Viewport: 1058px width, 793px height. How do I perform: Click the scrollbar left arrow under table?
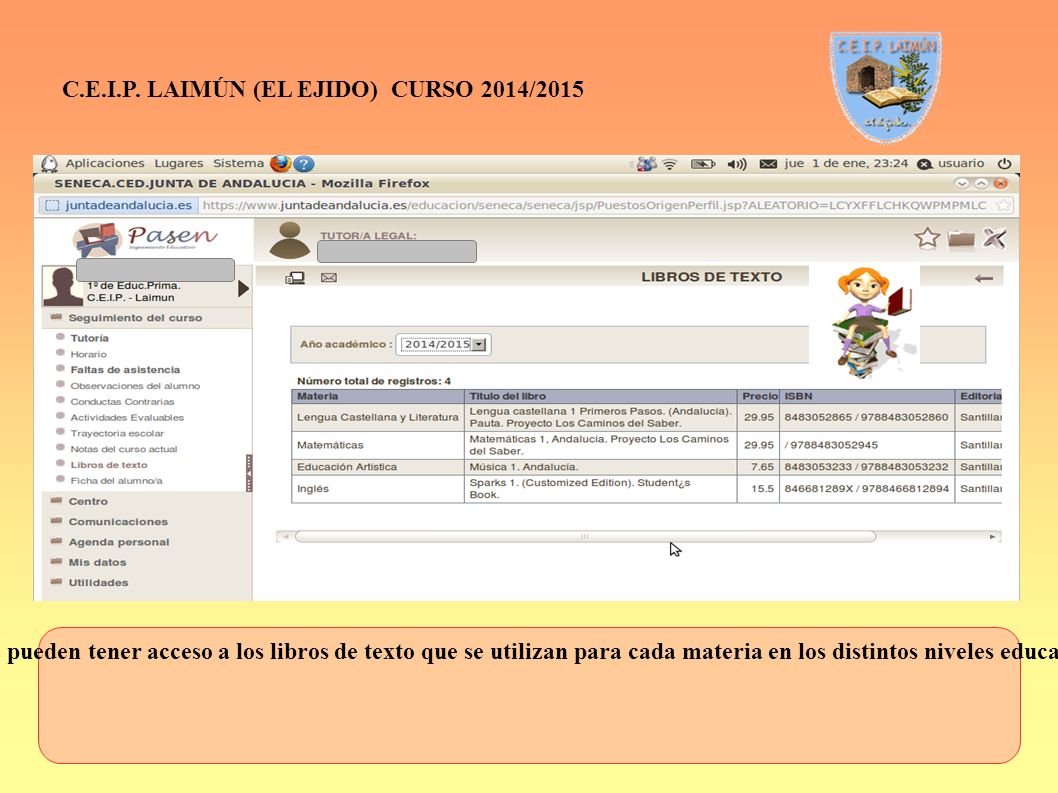(285, 537)
